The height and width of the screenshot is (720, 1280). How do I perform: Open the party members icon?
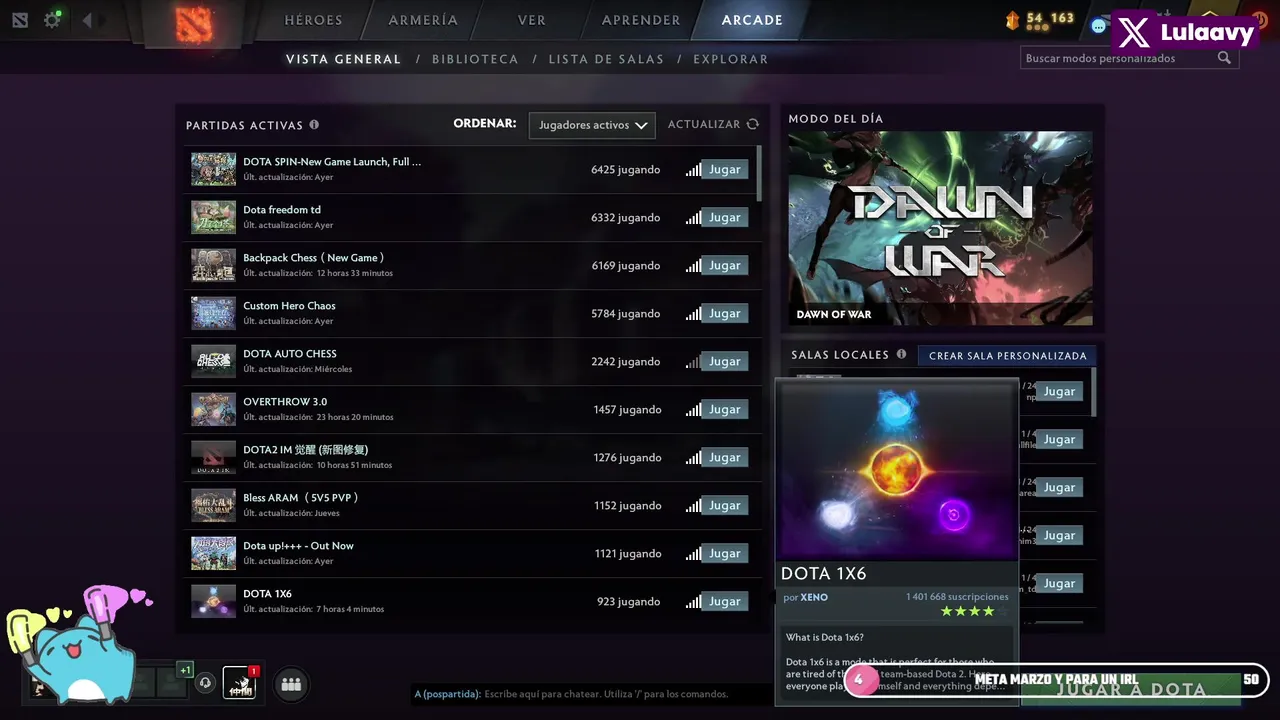291,684
